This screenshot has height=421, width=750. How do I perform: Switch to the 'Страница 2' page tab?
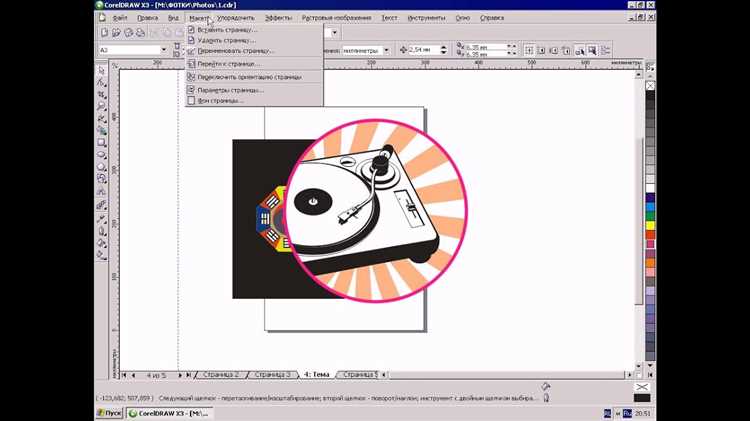click(221, 375)
